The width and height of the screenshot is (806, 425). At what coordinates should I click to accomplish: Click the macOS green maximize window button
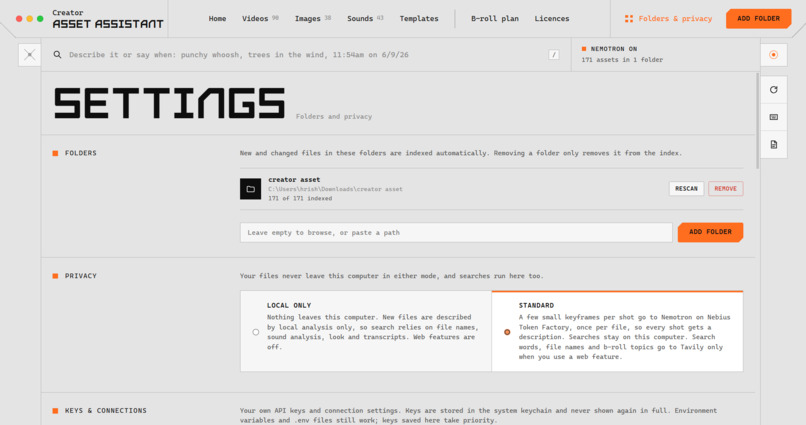[x=40, y=19]
